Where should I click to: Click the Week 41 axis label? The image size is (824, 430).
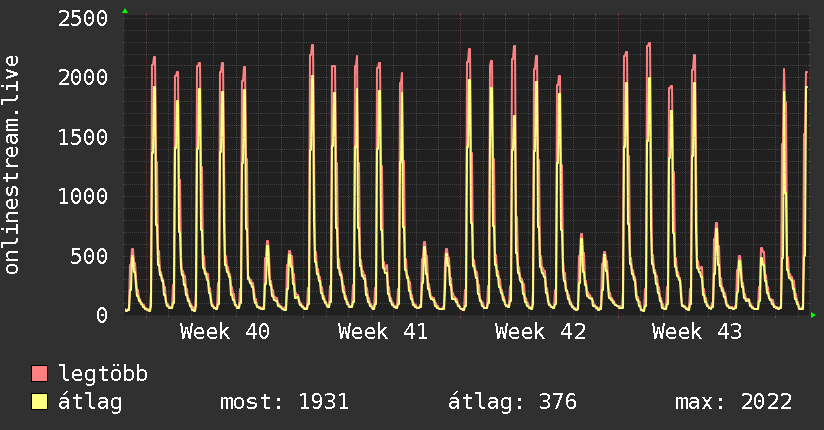[383, 332]
